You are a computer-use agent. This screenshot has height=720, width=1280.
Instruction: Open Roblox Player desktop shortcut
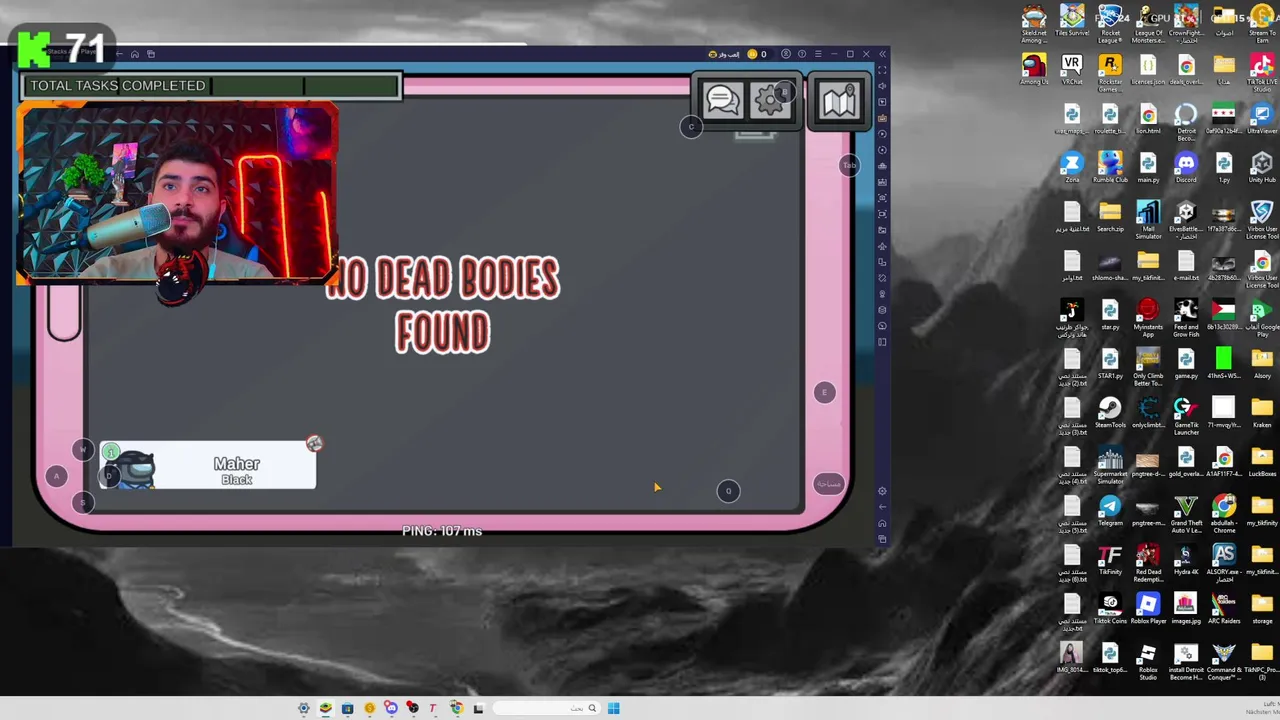coord(1148,609)
